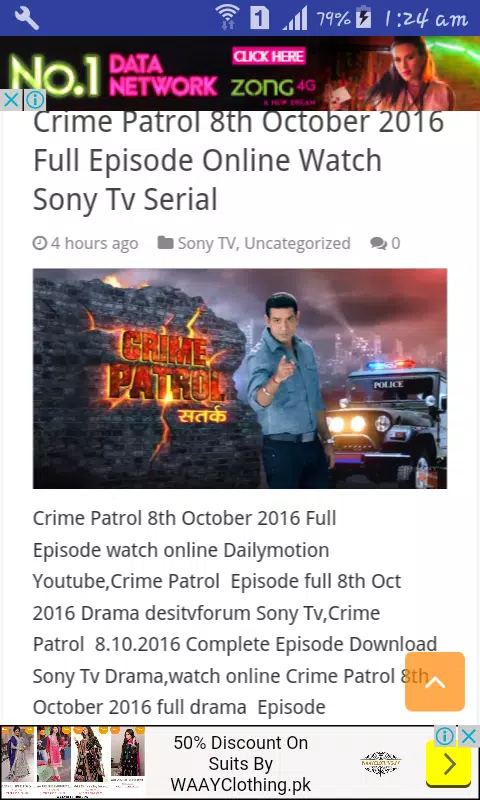Tap the WAAY Clothing logo in ad
This screenshot has width=480, height=800.
coord(381,763)
